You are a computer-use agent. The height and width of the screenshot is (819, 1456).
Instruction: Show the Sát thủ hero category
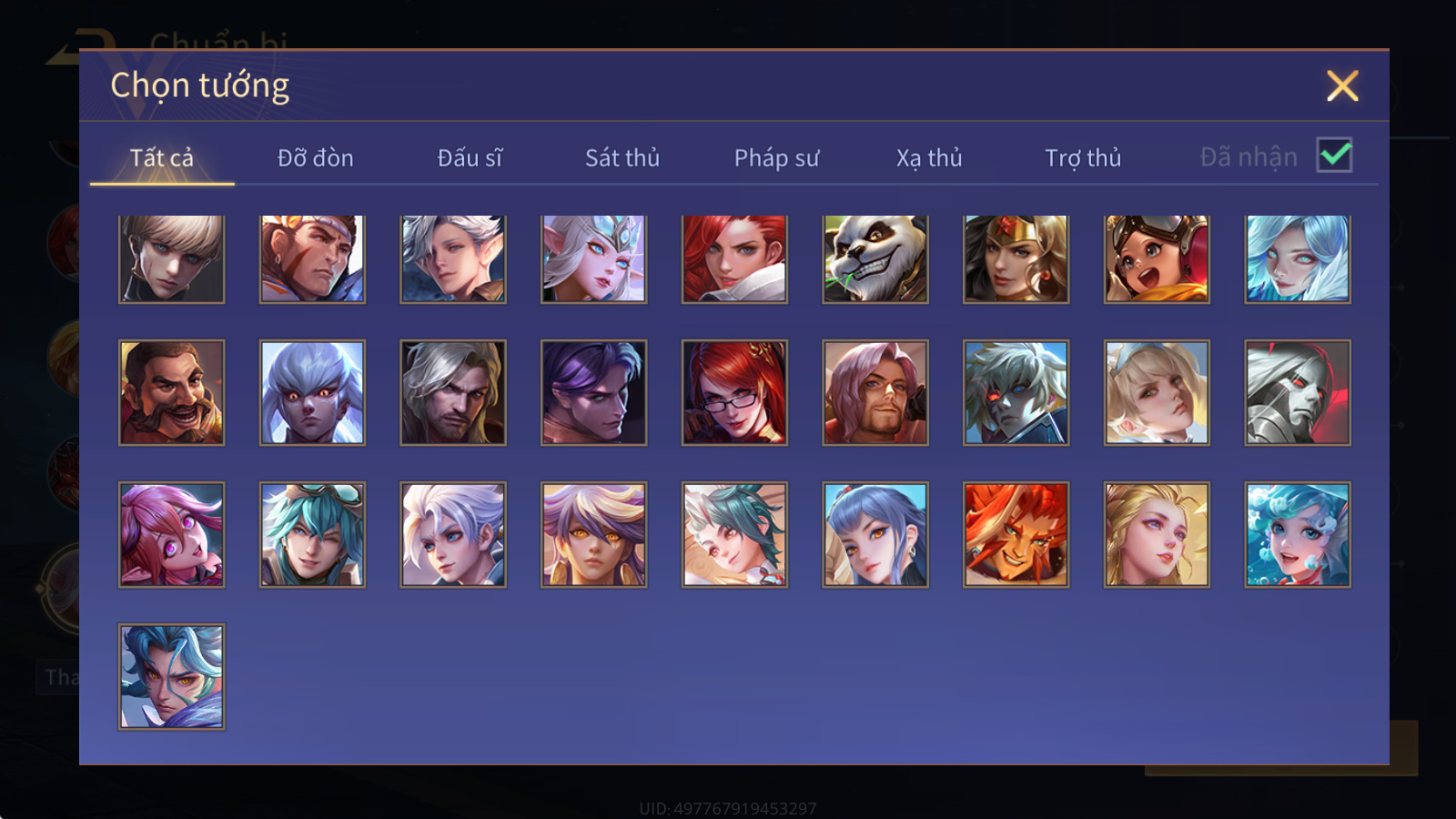(x=622, y=157)
